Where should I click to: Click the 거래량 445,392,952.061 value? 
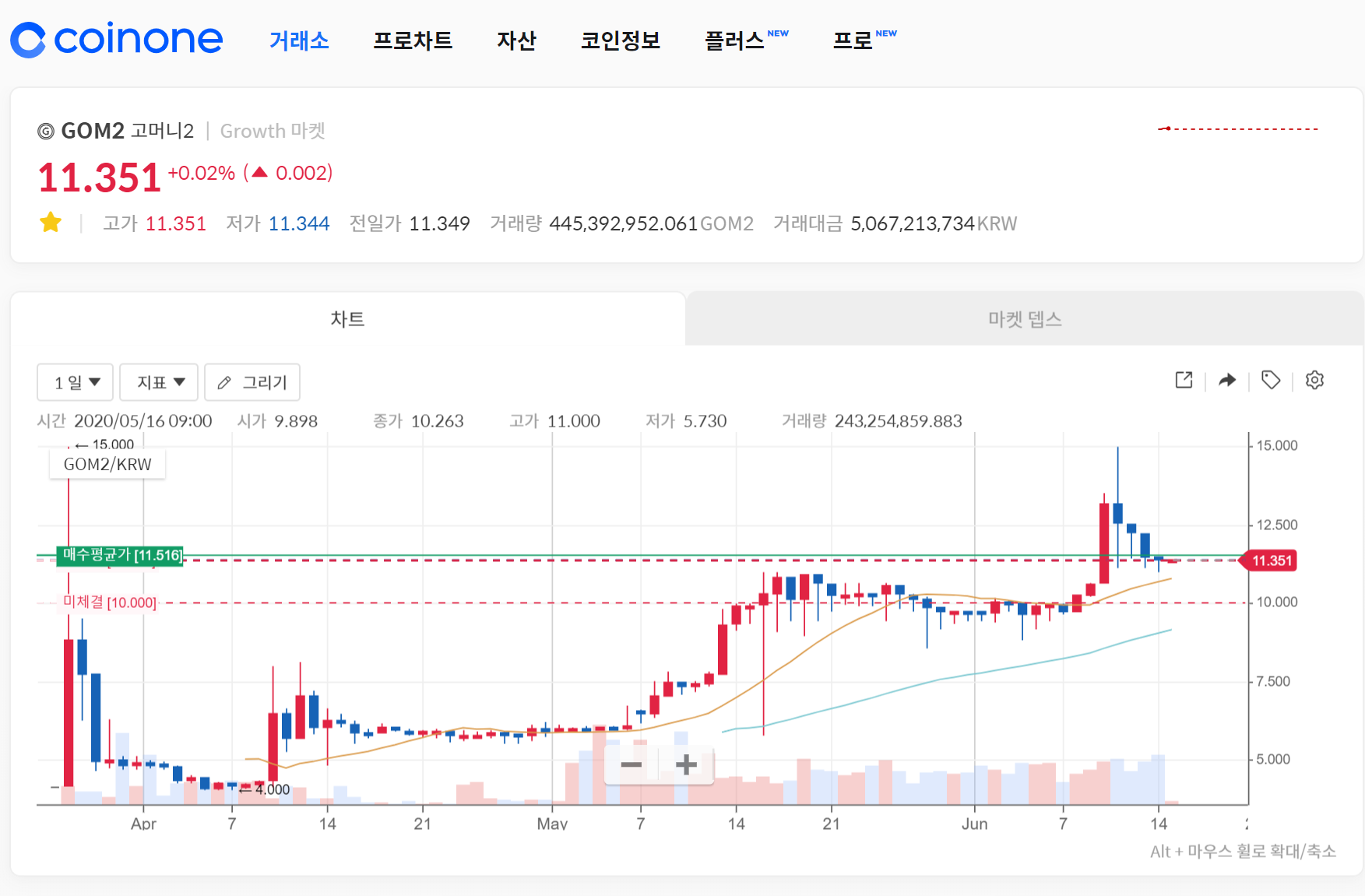point(622,223)
